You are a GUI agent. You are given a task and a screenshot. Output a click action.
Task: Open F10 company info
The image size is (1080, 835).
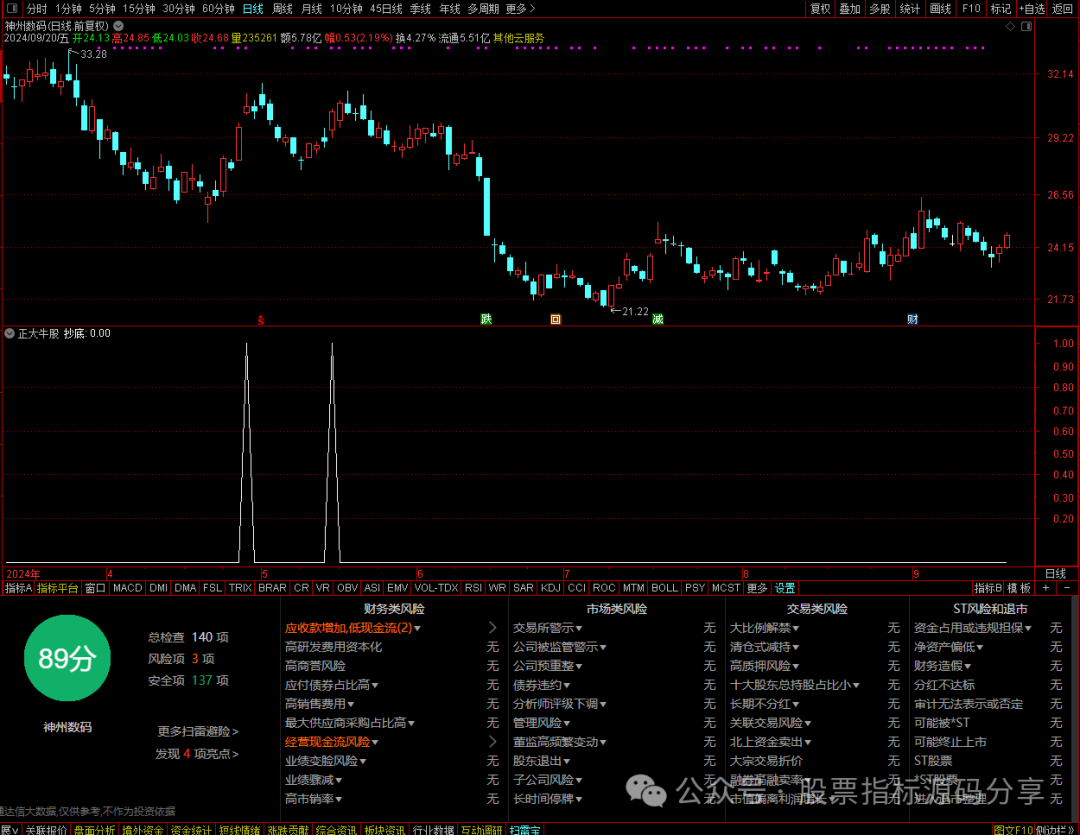(971, 8)
